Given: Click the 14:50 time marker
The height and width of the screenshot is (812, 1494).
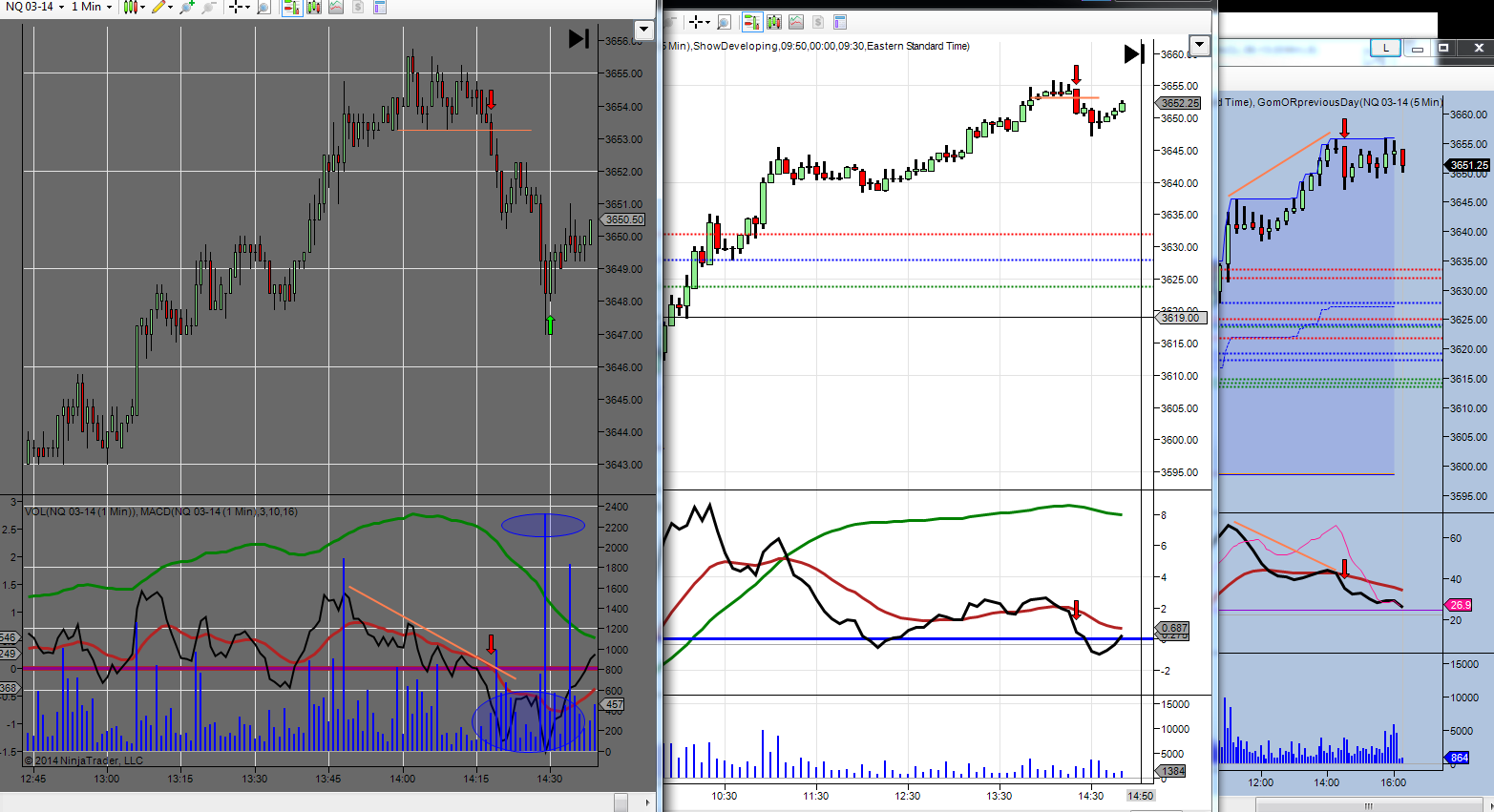Looking at the screenshot, I should coord(1140,796).
